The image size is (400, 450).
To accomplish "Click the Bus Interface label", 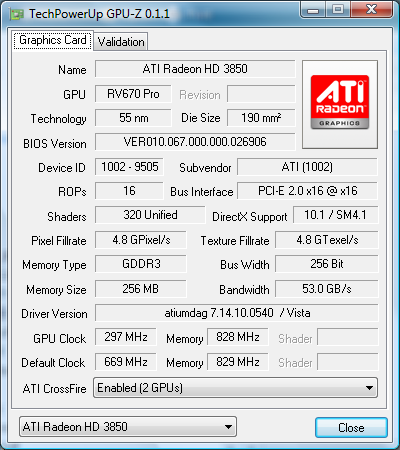I will click(202, 192).
